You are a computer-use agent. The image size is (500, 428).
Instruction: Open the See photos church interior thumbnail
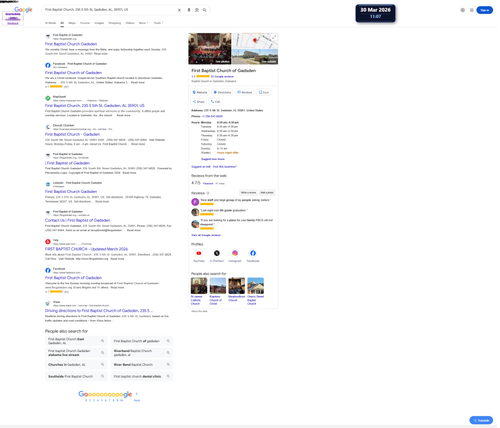210,49
